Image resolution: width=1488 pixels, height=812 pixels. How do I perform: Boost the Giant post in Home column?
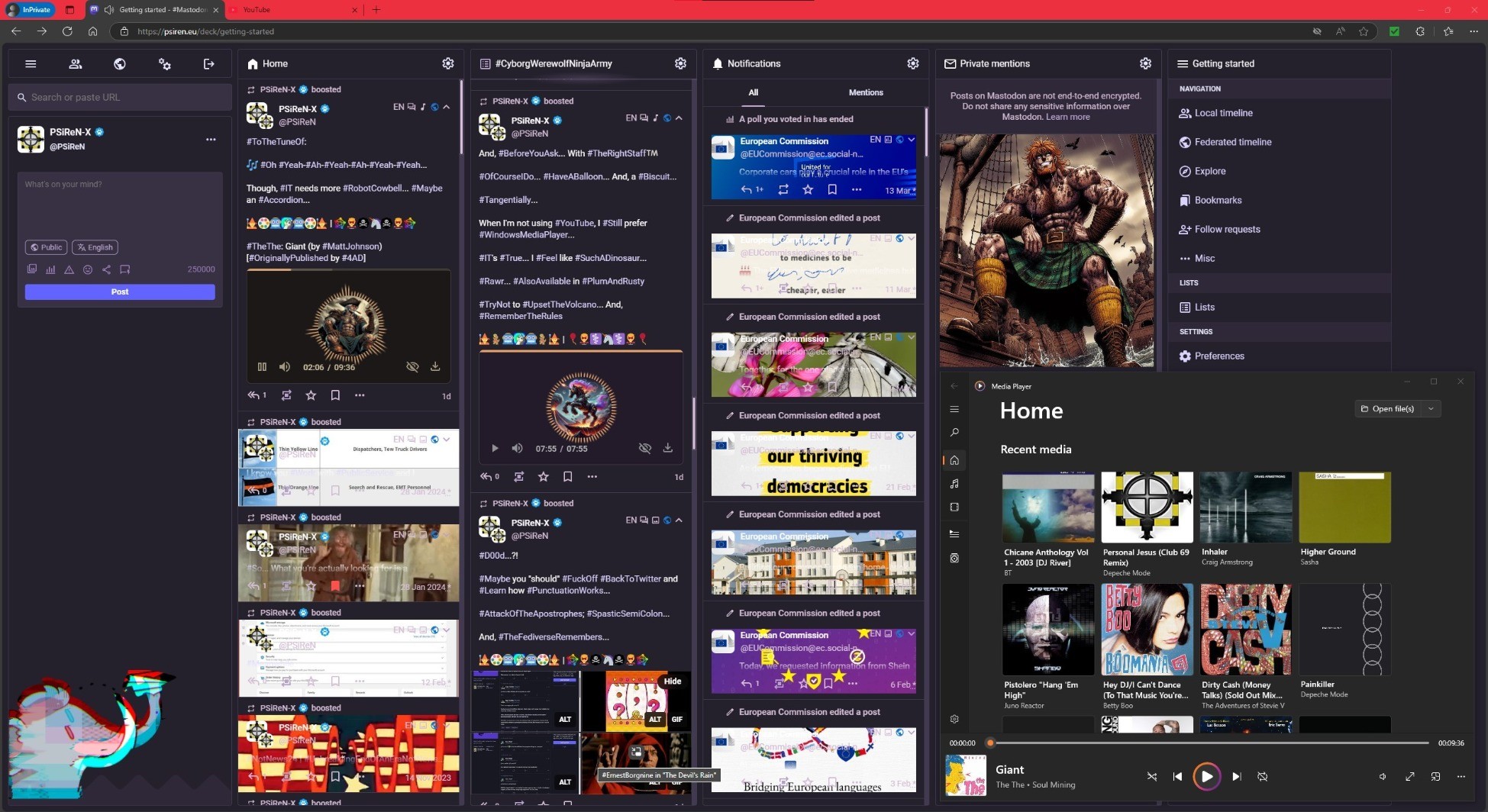tap(286, 395)
